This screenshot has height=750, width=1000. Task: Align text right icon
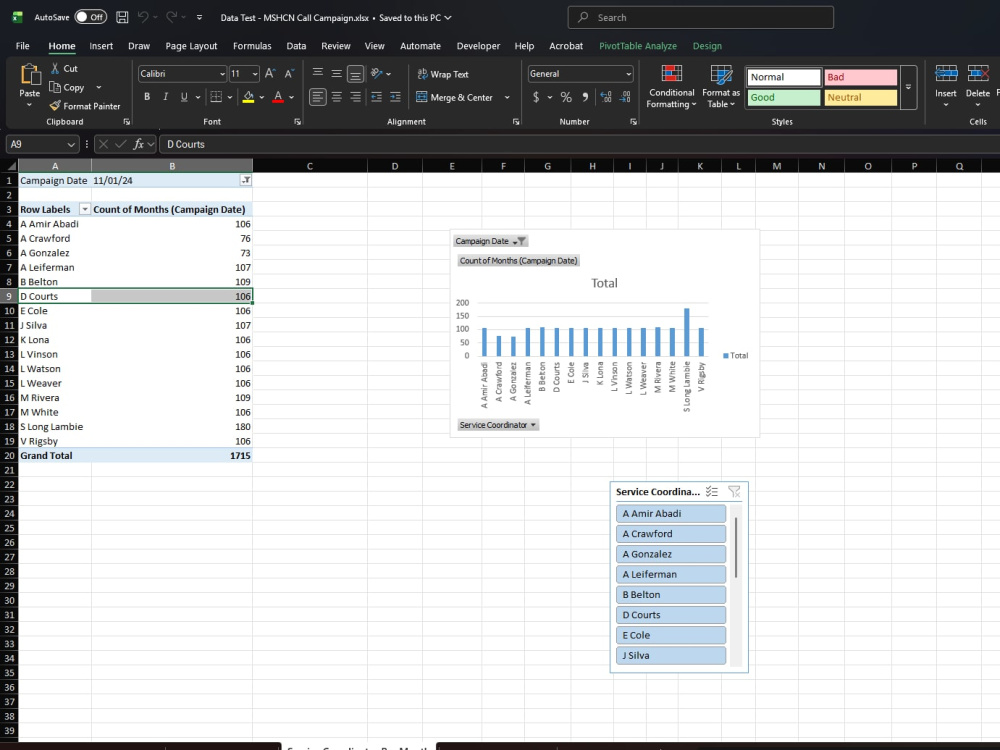click(x=355, y=97)
